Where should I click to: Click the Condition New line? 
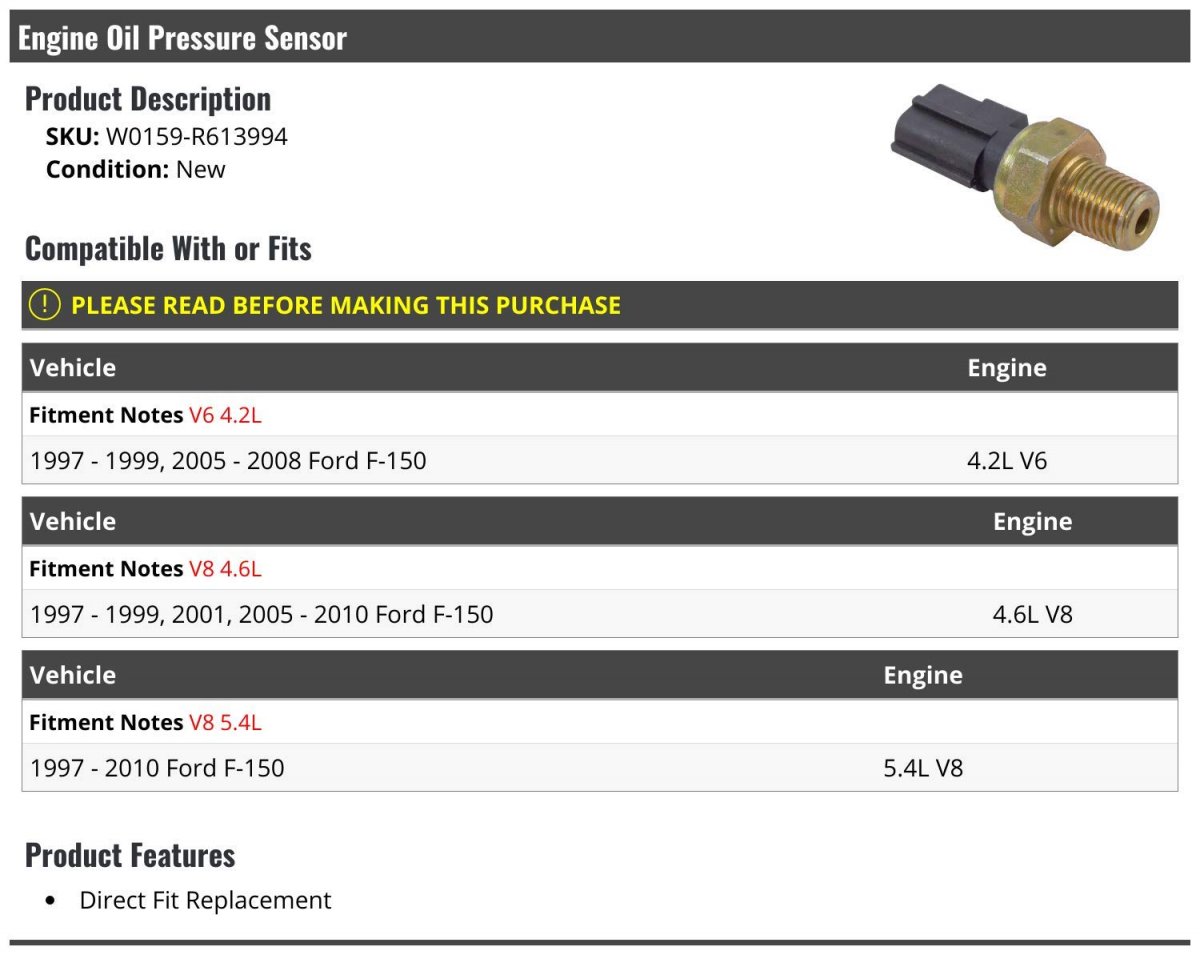[x=136, y=169]
